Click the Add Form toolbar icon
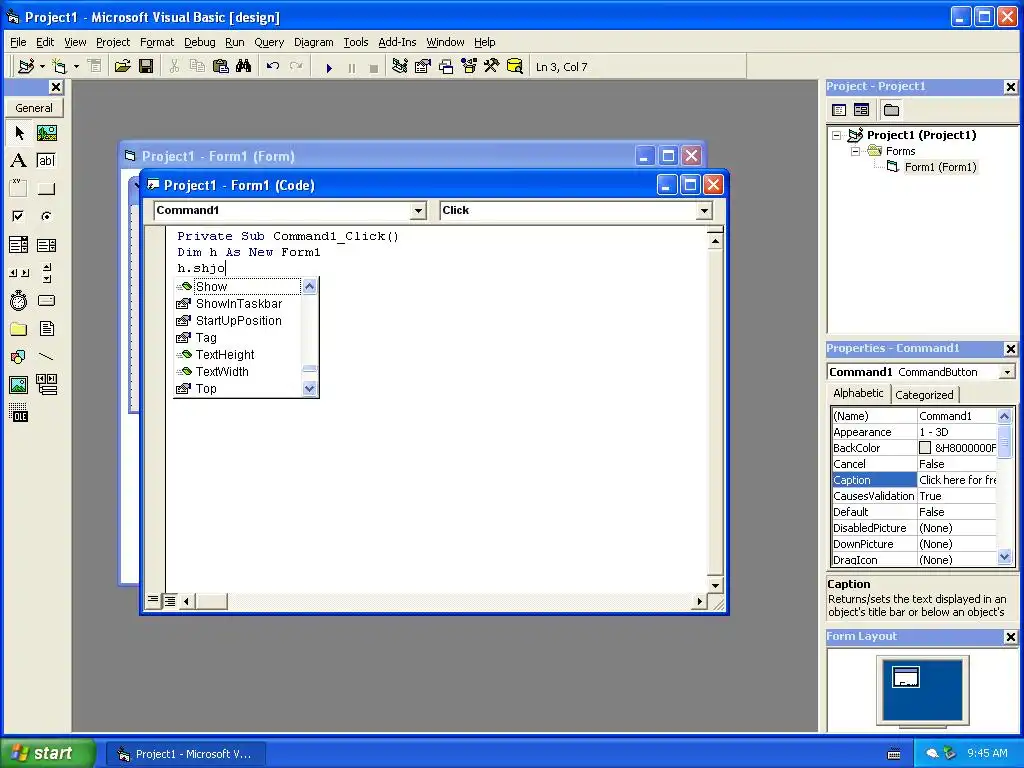This screenshot has width=1024, height=768. 59,66
